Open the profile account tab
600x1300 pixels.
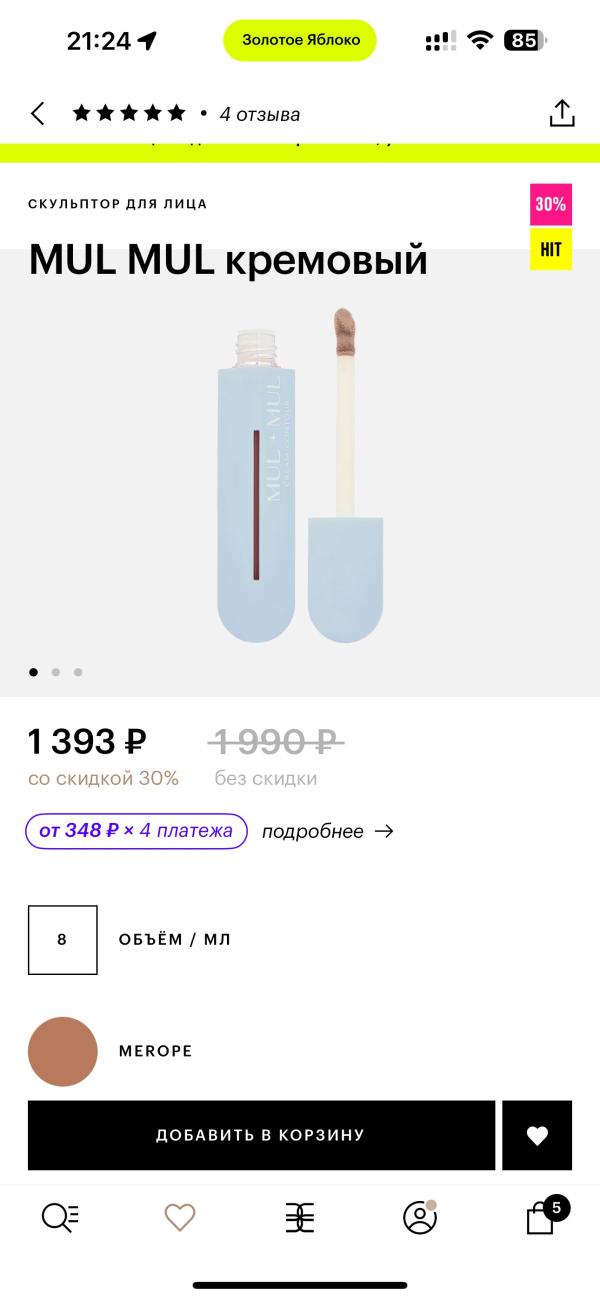419,1217
